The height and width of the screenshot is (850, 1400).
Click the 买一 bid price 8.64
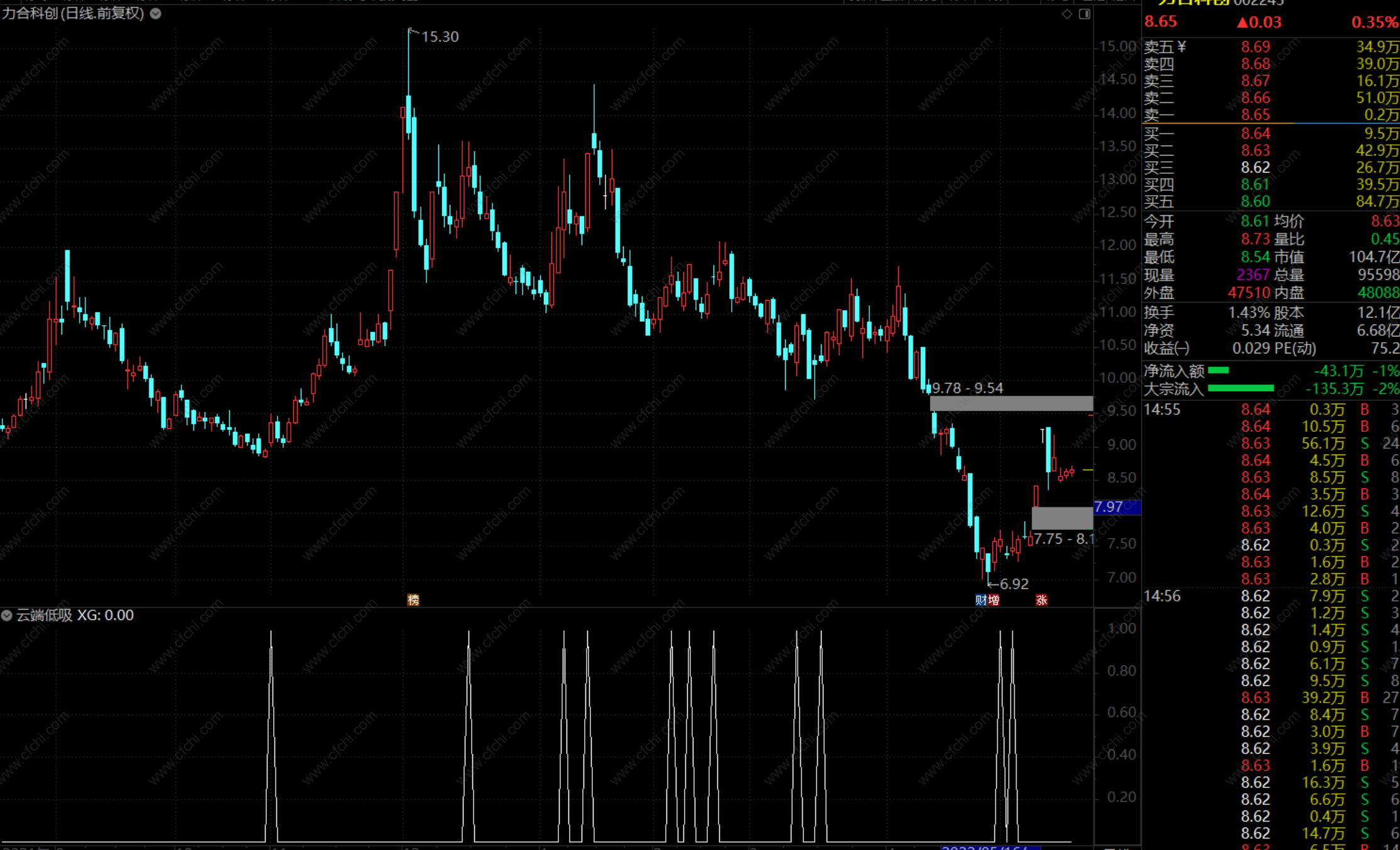1255,134
